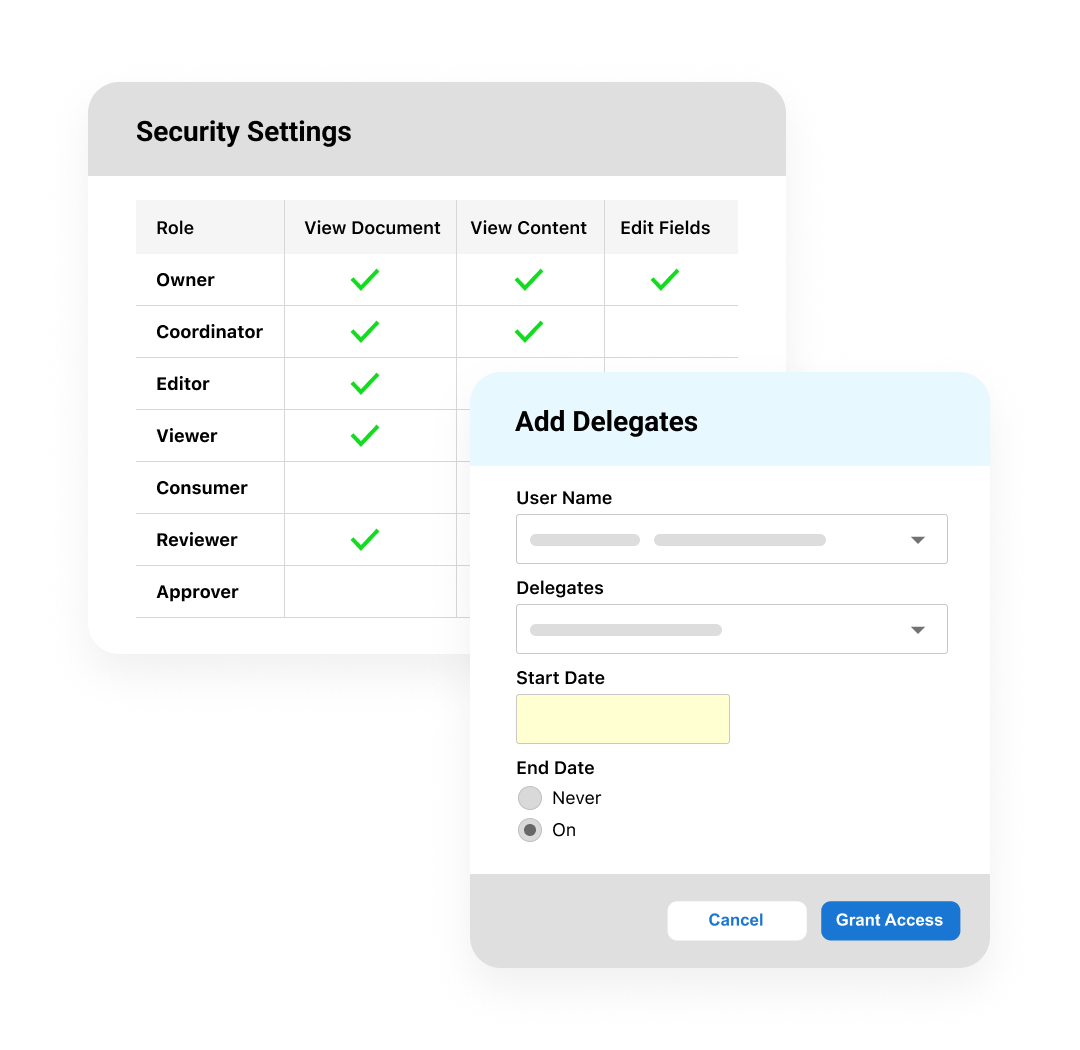Click Owner's View Document green checkmark
1080x1050 pixels.
365,280
